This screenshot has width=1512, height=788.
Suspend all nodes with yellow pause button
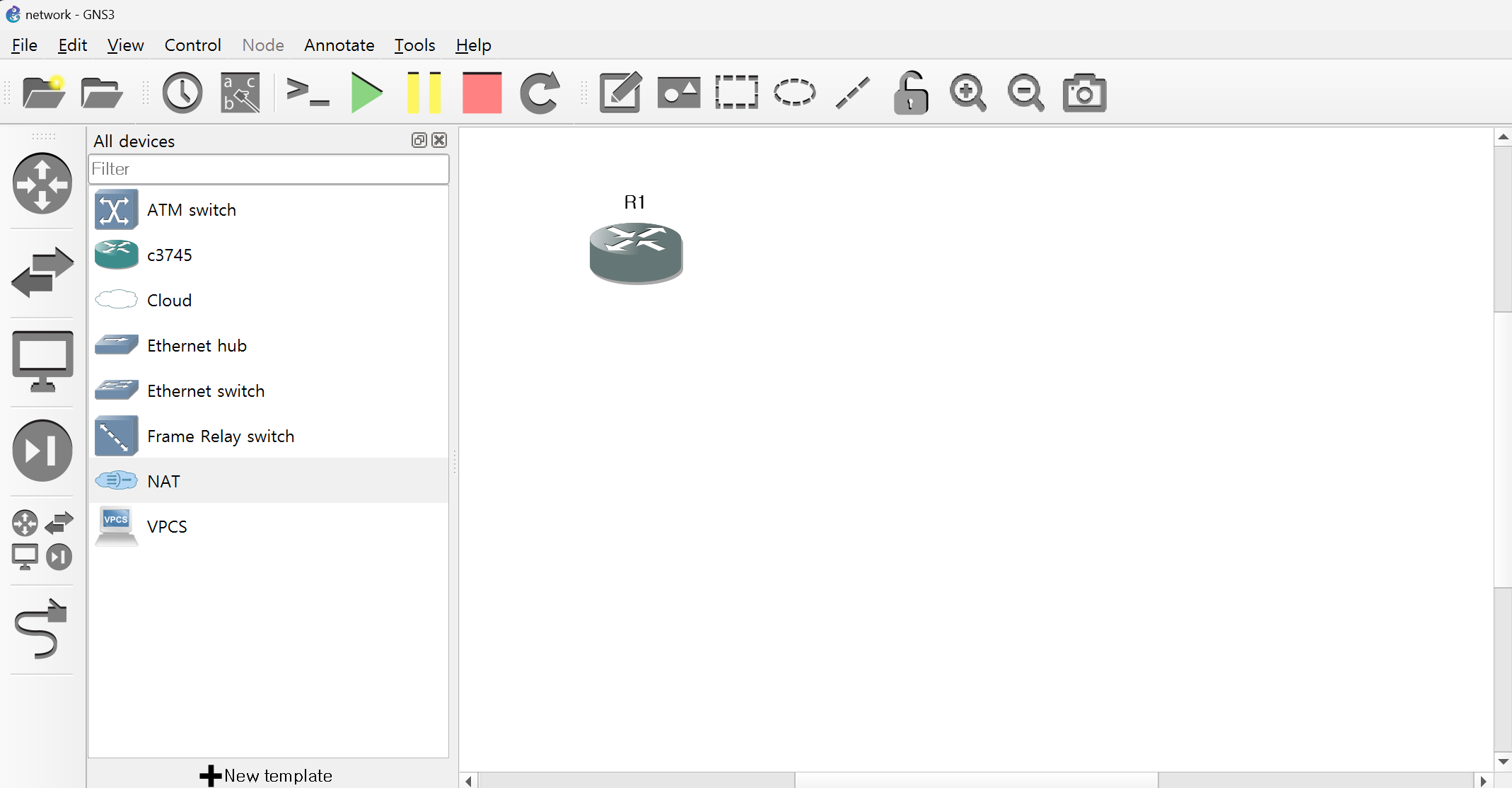coord(424,93)
